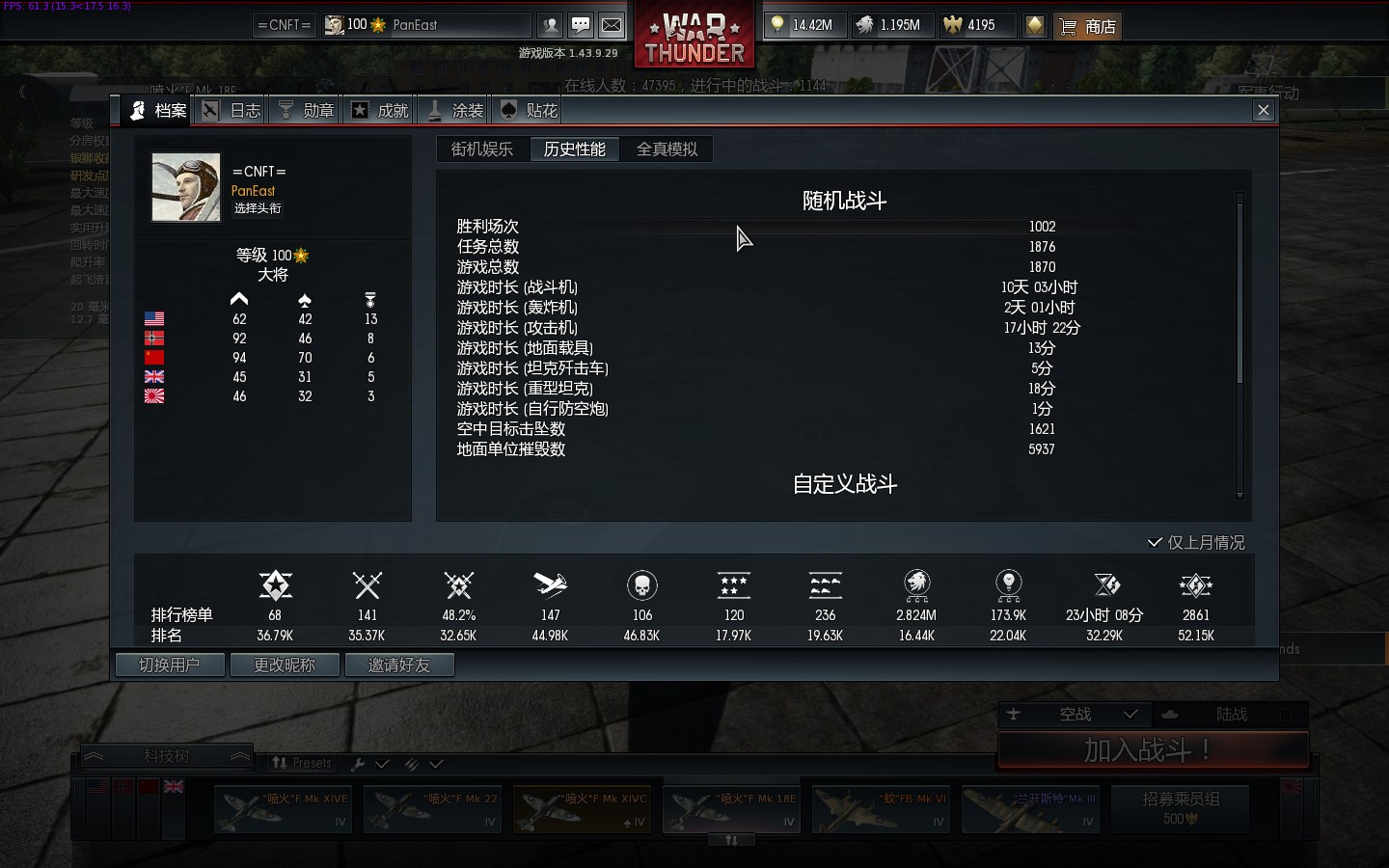Select the crossed swords leaderboard icon

pyautogui.click(x=367, y=584)
